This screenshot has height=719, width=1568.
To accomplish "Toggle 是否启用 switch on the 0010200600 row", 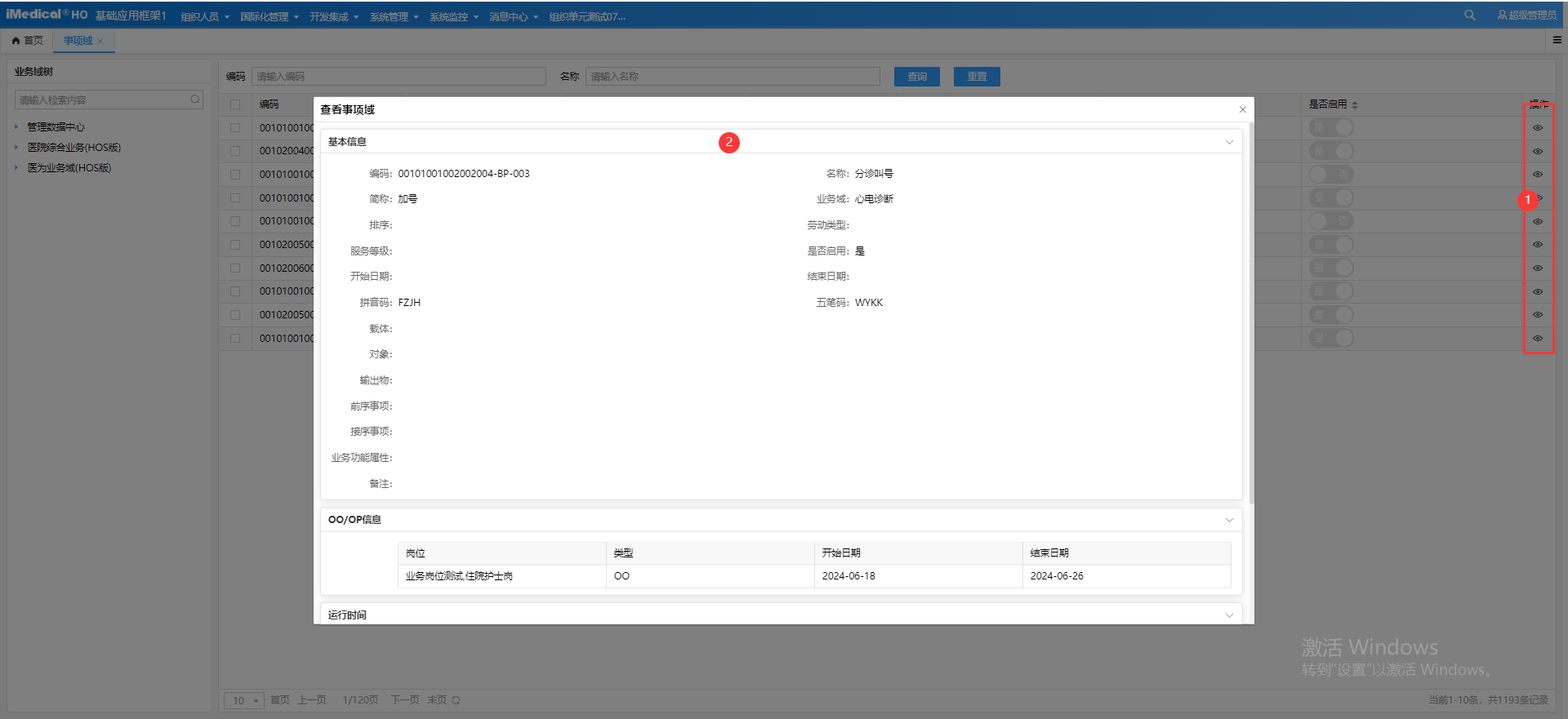I will tap(1331, 268).
